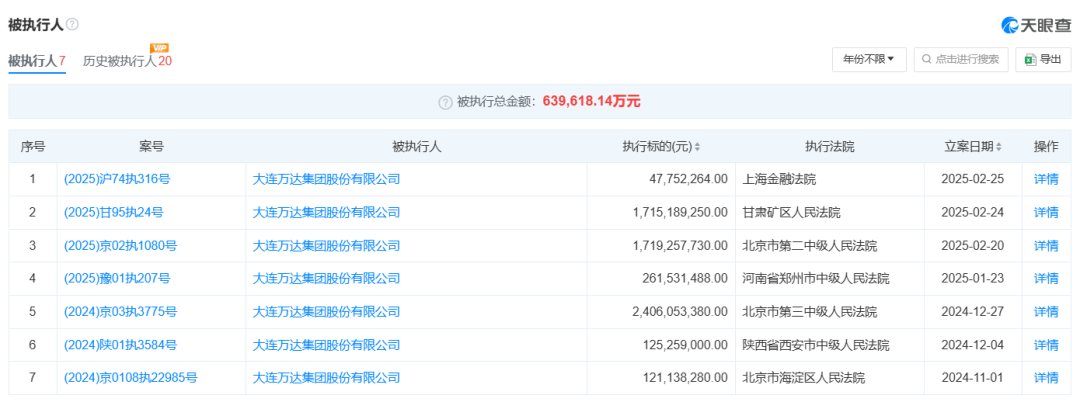This screenshot has height=409, width=1080.
Task: Open case (2024)京0108执22985号
Action: pyautogui.click(x=130, y=377)
